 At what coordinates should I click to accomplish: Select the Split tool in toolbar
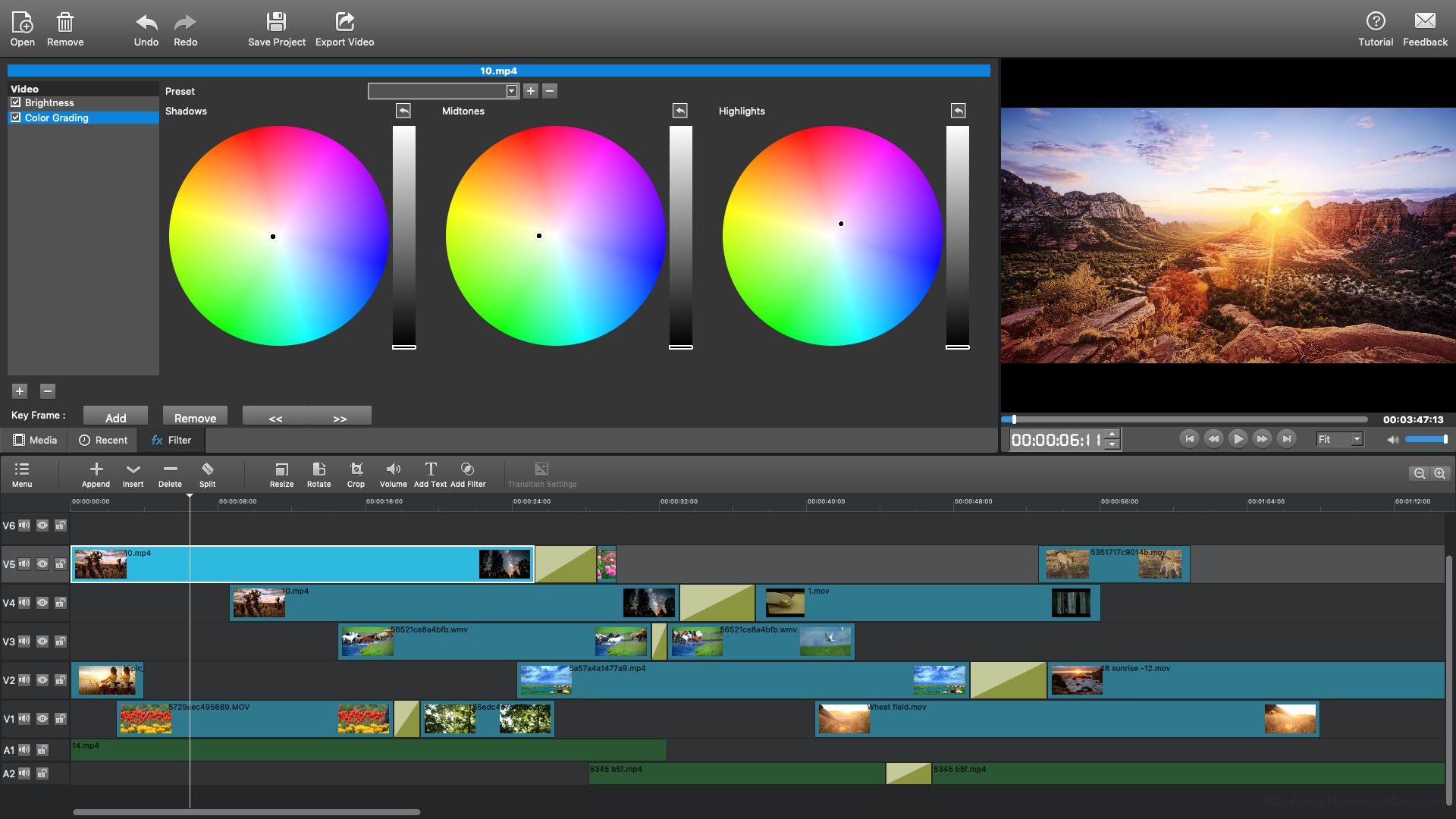click(x=207, y=475)
